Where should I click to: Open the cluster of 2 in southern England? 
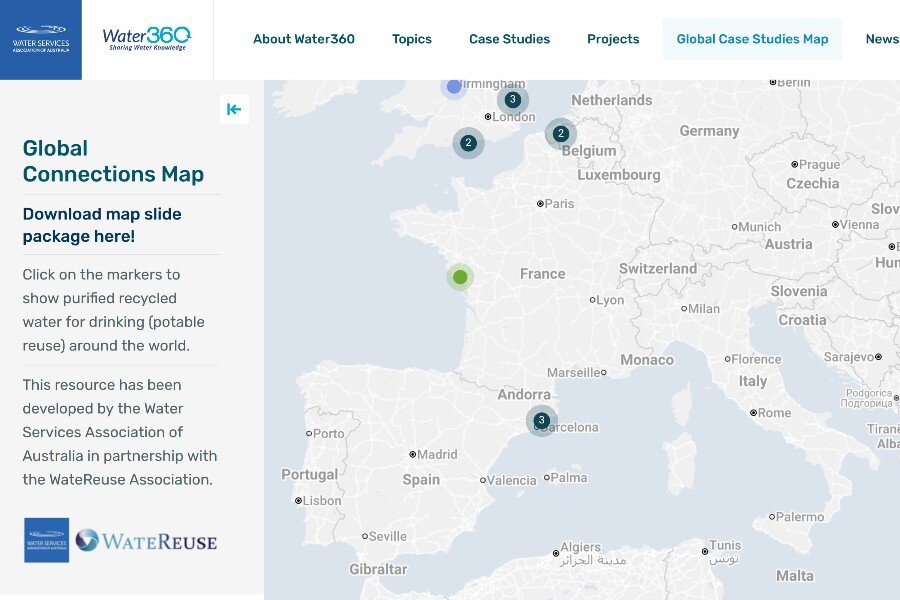(x=468, y=143)
